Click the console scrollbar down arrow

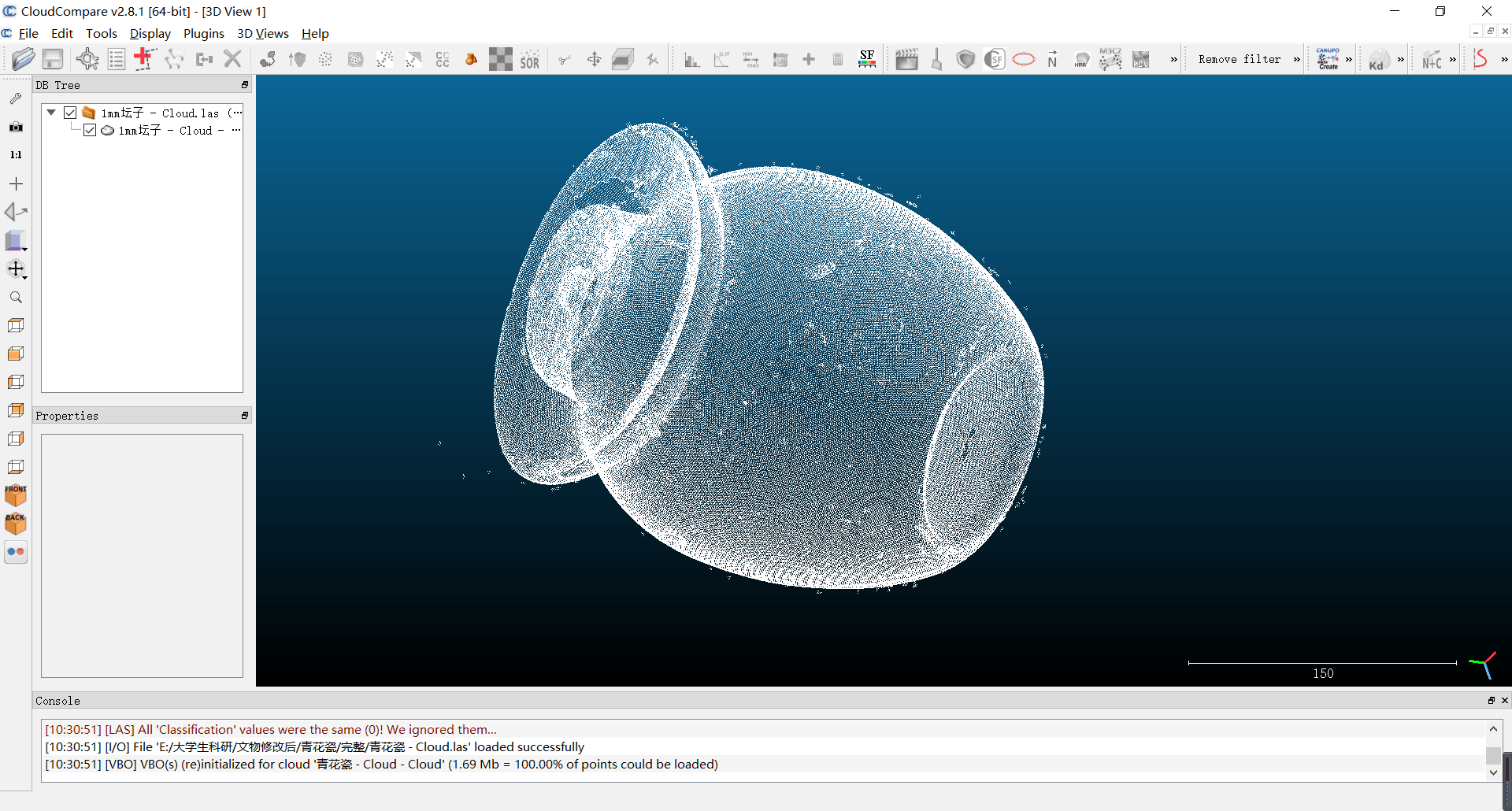1493,772
